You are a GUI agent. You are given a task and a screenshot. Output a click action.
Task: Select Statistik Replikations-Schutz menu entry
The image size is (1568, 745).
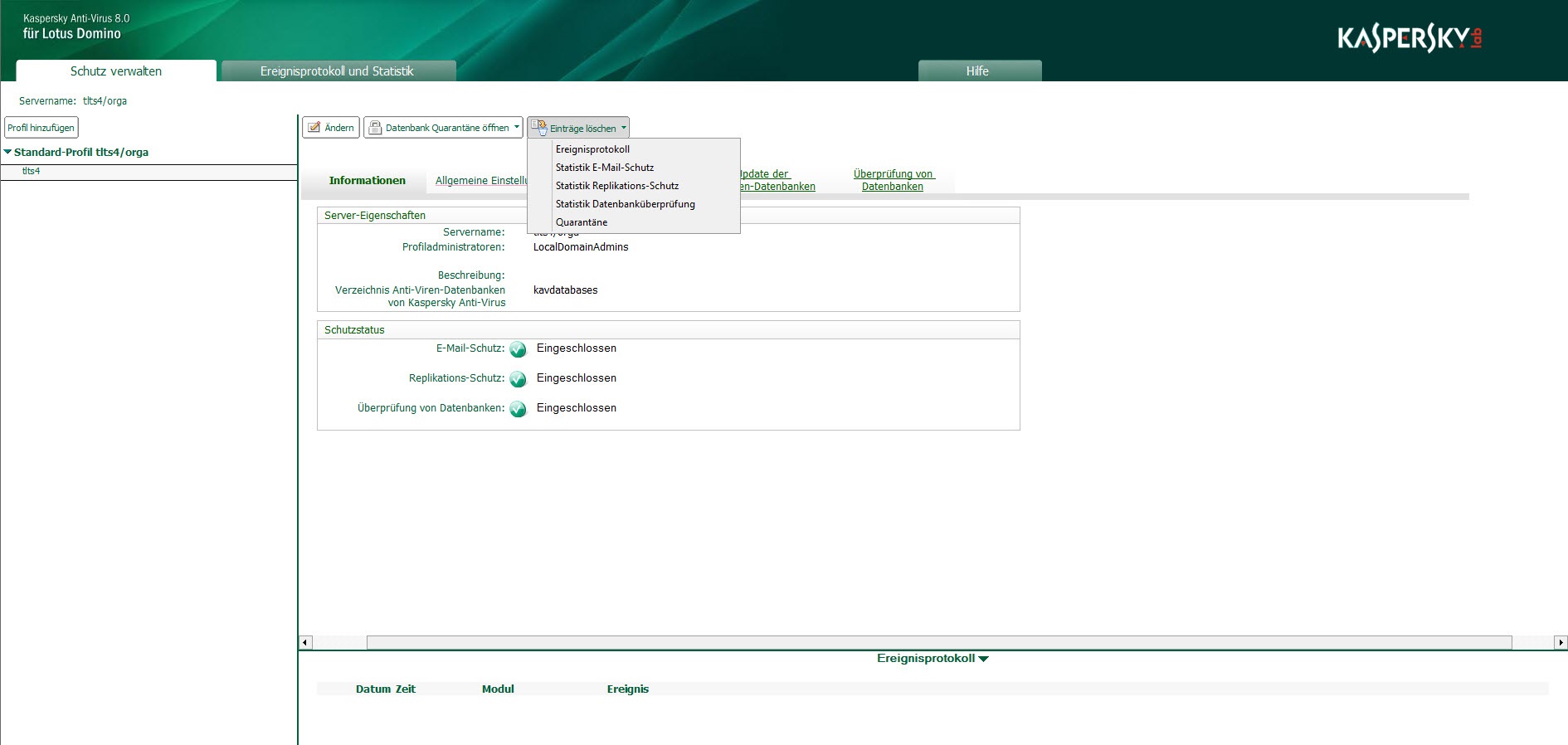coord(616,186)
